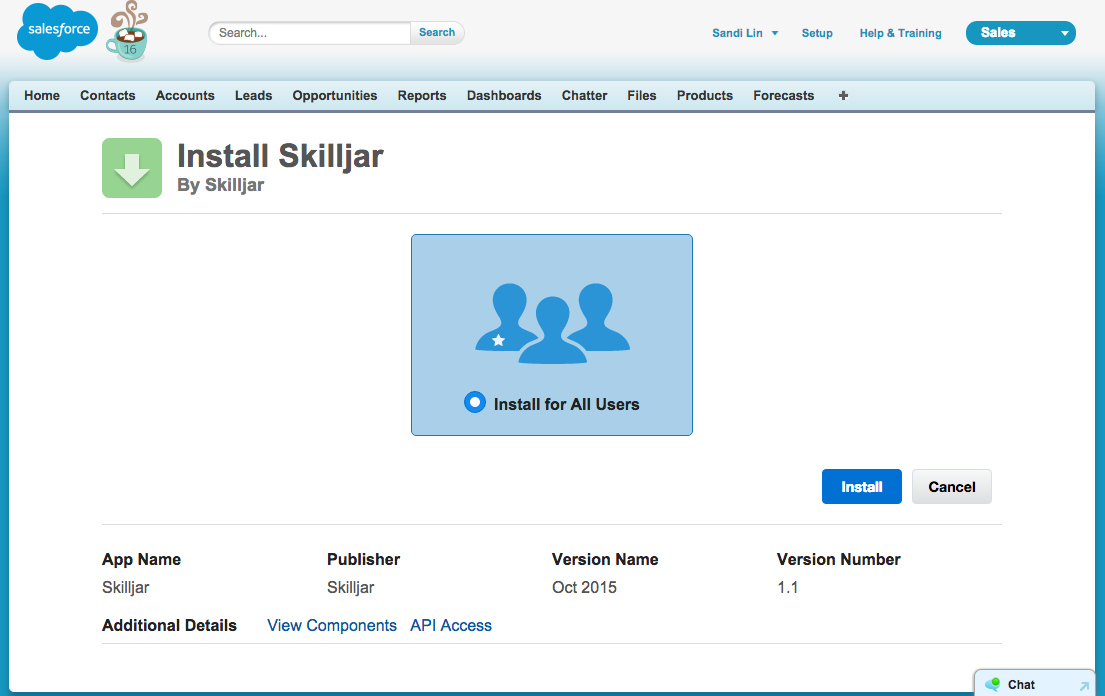Image resolution: width=1105 pixels, height=696 pixels.
Task: Switch to the Dashboards tab
Action: 504,96
